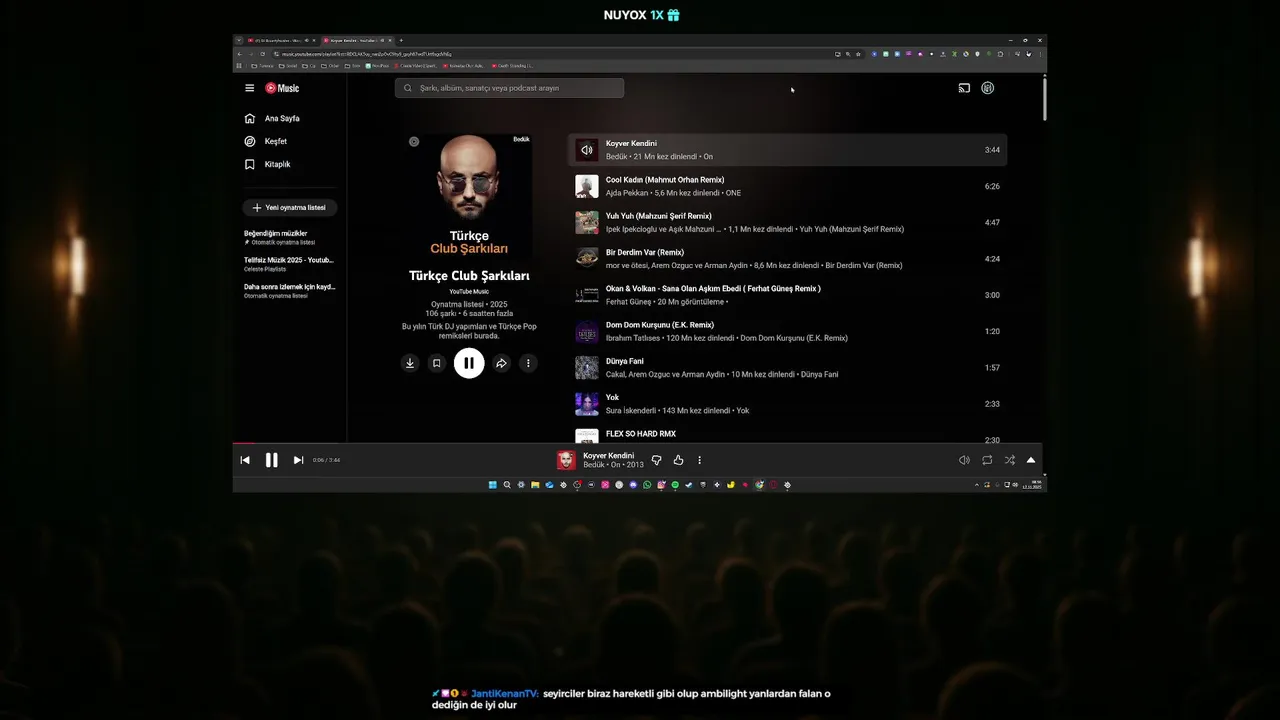Screen dimensions: 1280x720
Task: Open more options for the playlist
Action: coord(528,363)
